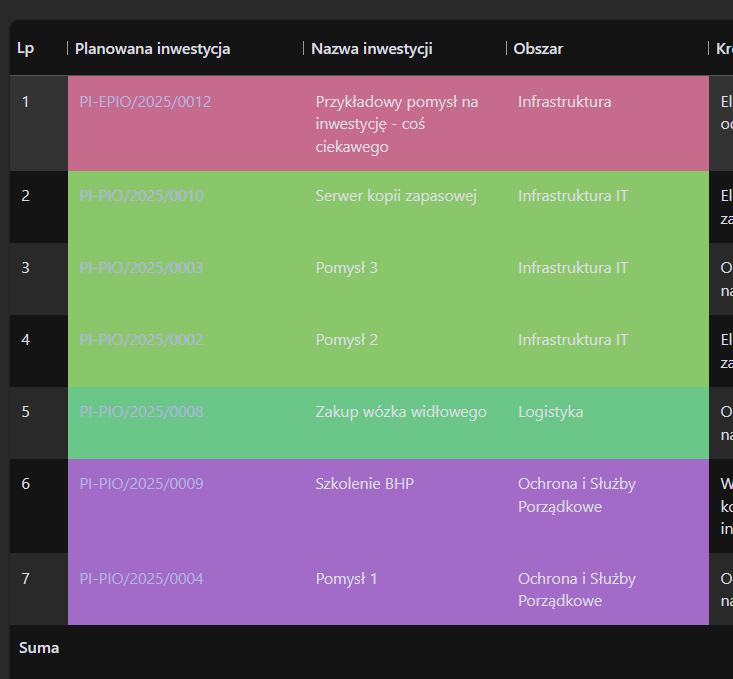This screenshot has height=679, width=733.
Task: Select the 'Pomysł 3' cell
Action: click(405, 279)
